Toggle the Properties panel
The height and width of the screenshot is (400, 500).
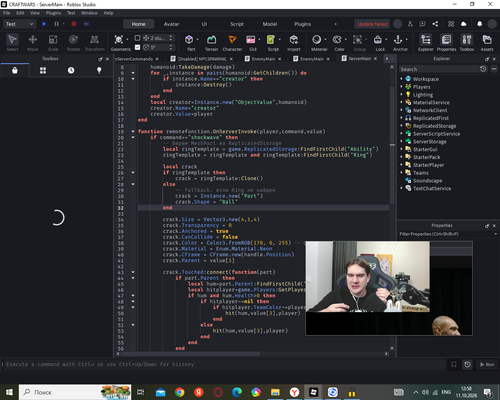point(446,42)
